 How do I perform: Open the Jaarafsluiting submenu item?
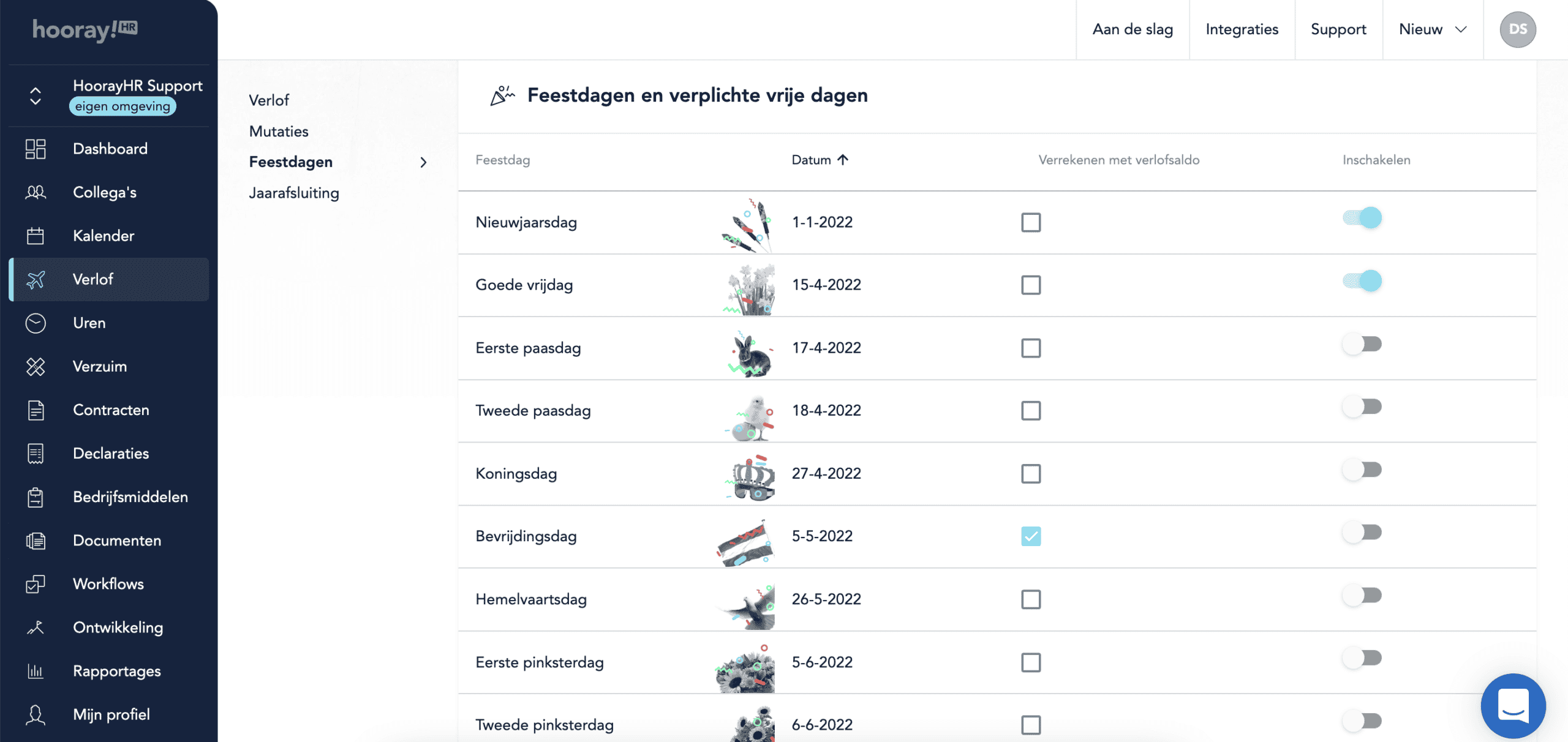(x=294, y=193)
